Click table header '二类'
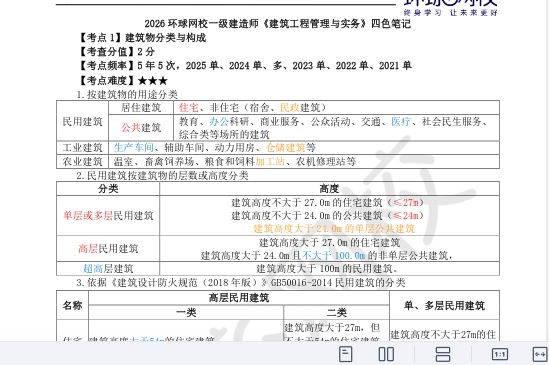549x365 pixels. pos(337,312)
